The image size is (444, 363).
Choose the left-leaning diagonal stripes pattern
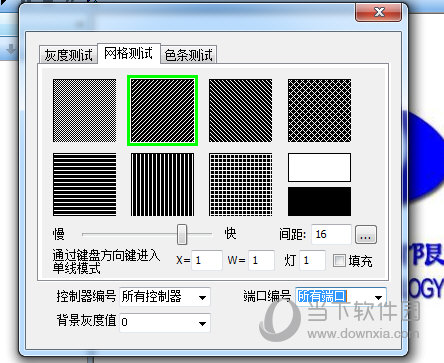tap(241, 110)
